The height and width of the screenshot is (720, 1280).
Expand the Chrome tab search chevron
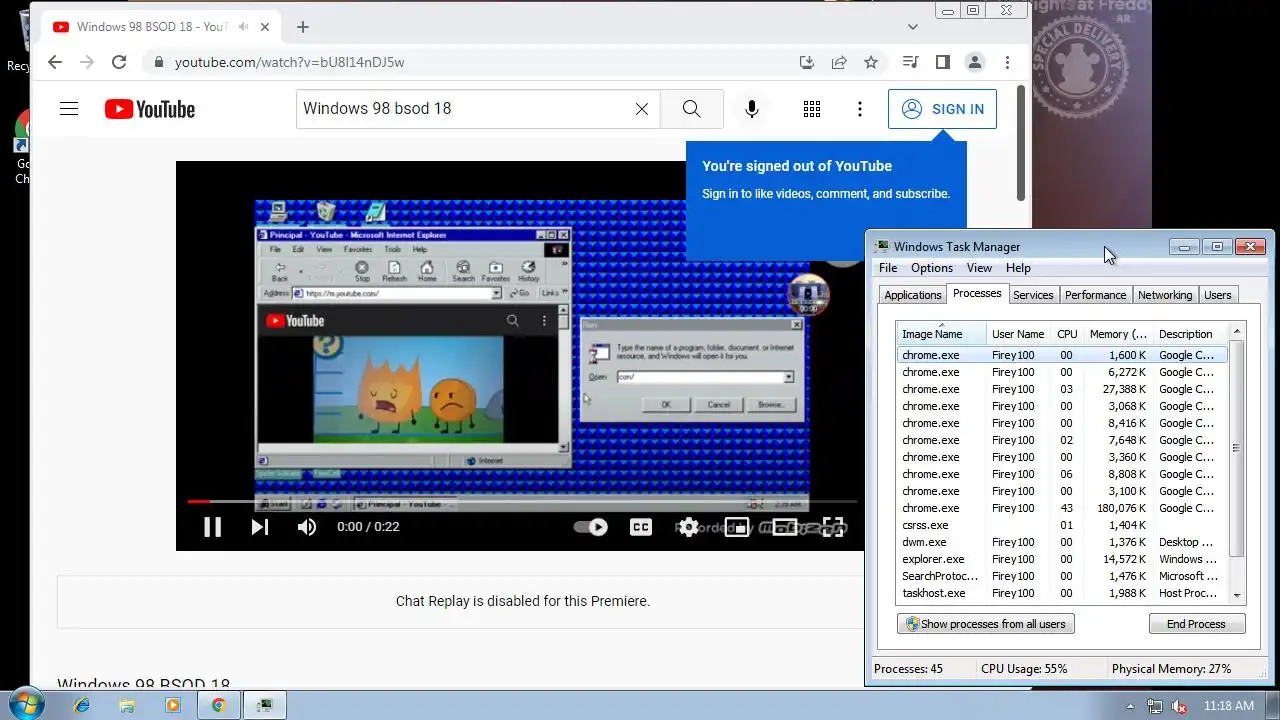click(x=913, y=27)
